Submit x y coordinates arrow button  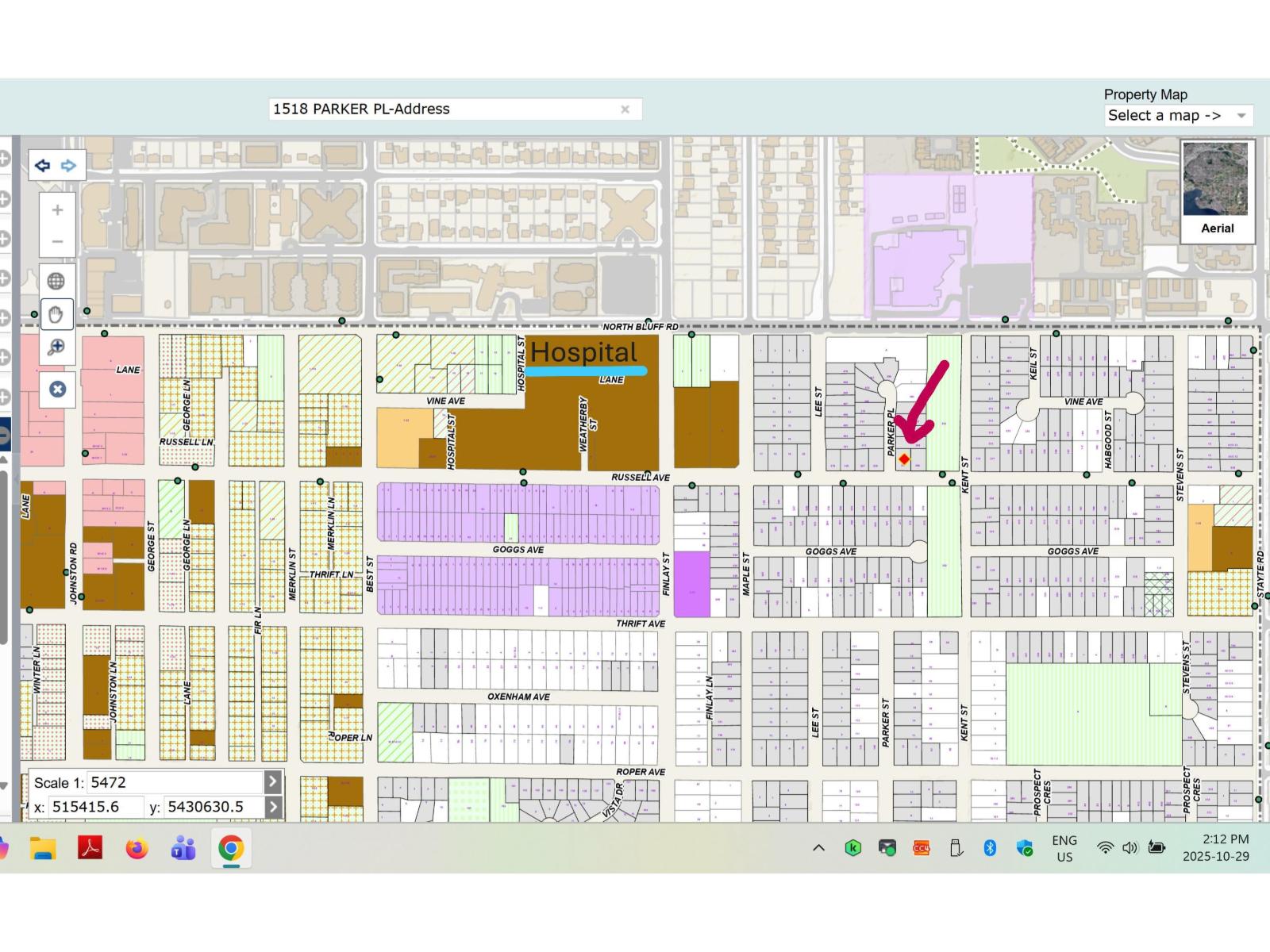tap(272, 807)
